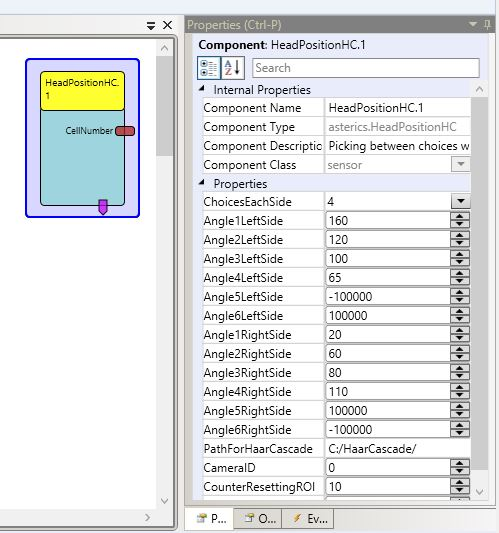This screenshot has width=499, height=533.
Task: Open the Component Class dropdown
Action: pyautogui.click(x=461, y=164)
